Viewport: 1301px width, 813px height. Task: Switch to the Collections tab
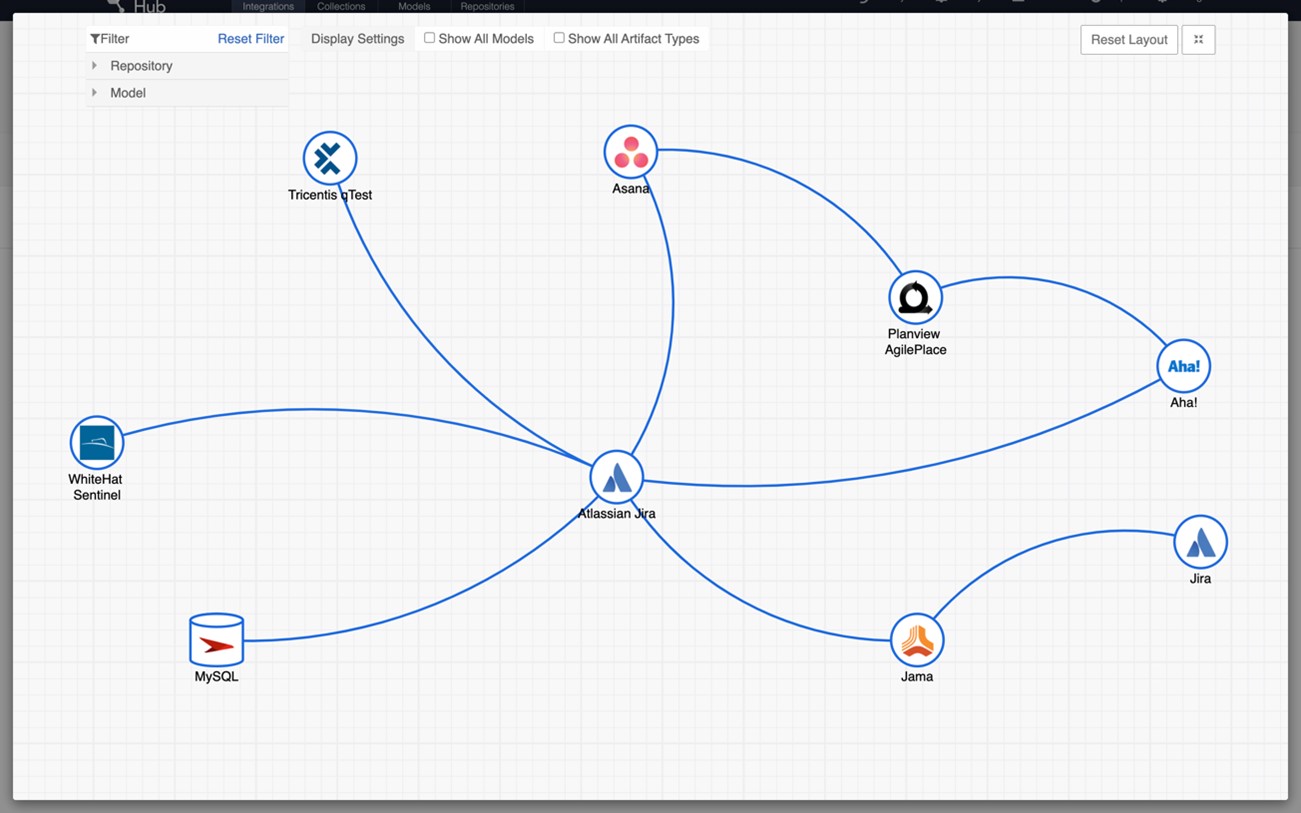(x=341, y=6)
